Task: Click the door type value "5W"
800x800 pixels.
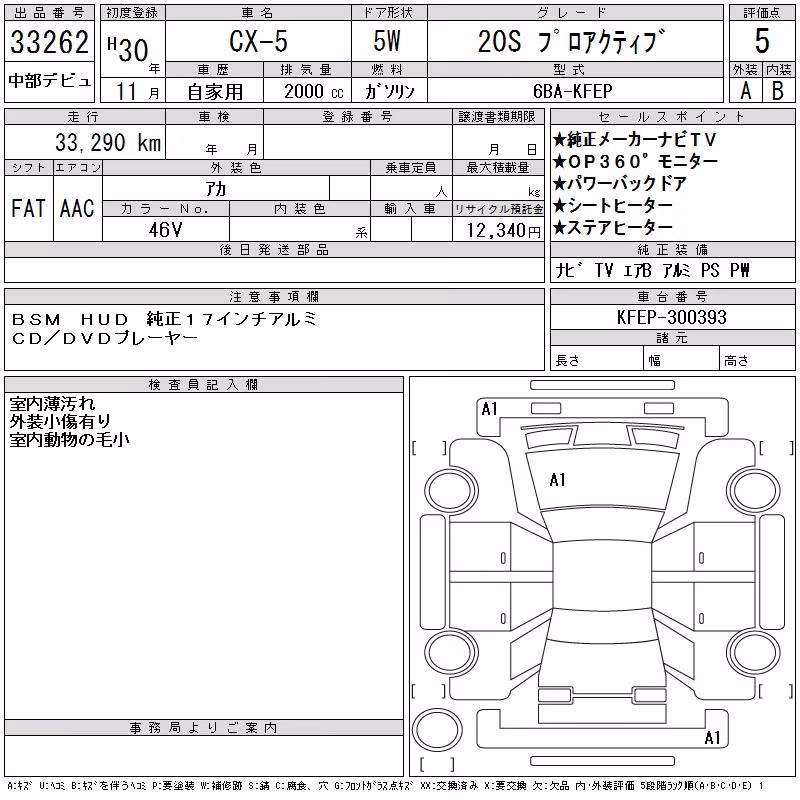Action: pos(387,41)
